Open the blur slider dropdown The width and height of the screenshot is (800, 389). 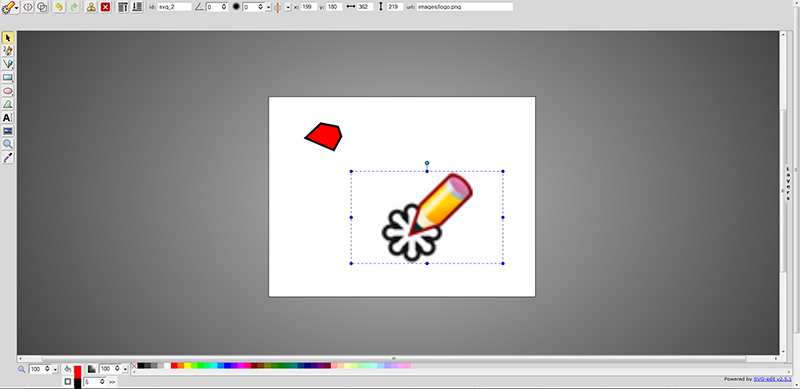pyautogui.click(x=268, y=7)
